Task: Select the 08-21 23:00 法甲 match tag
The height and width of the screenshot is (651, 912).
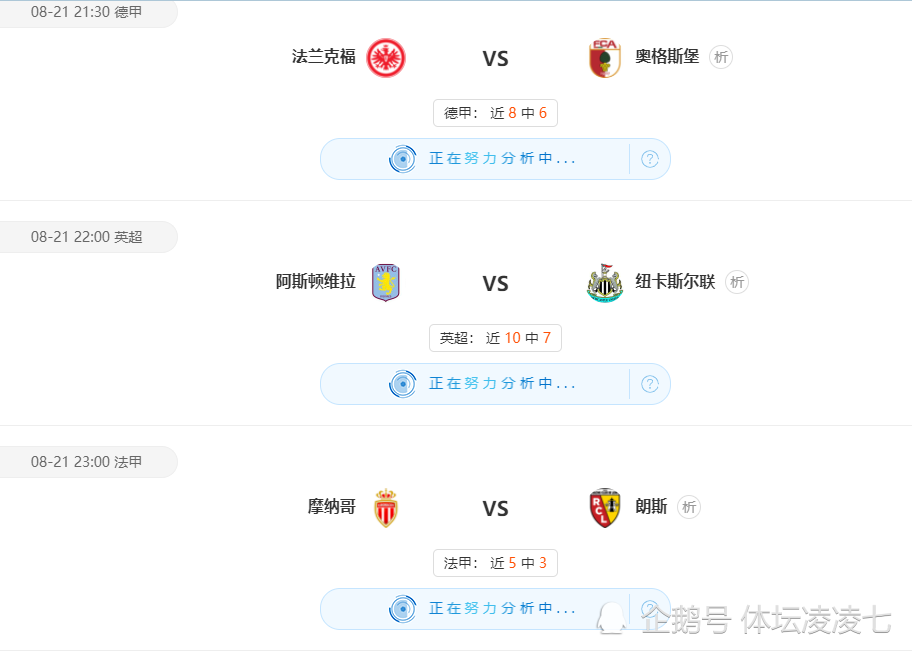Action: coord(88,462)
